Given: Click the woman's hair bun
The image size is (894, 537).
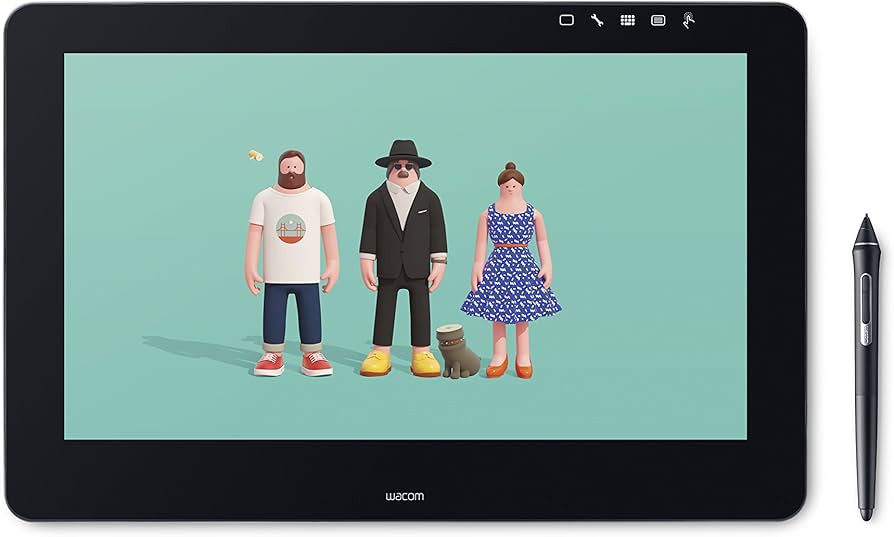Looking at the screenshot, I should 510,165.
